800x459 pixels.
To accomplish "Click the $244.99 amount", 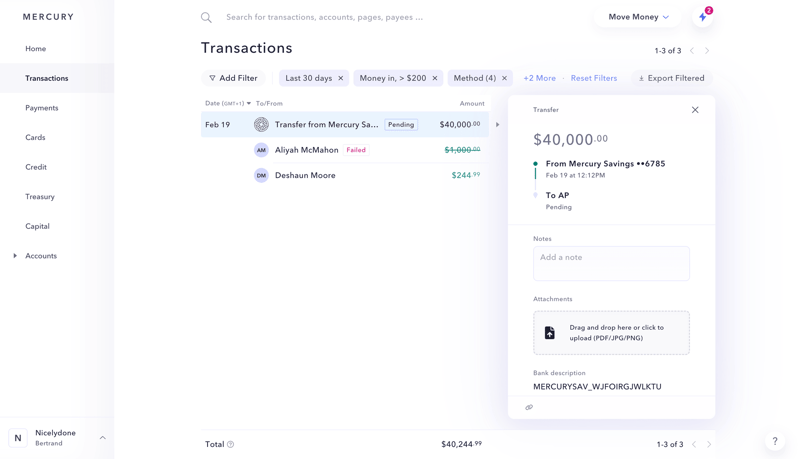I will (466, 175).
